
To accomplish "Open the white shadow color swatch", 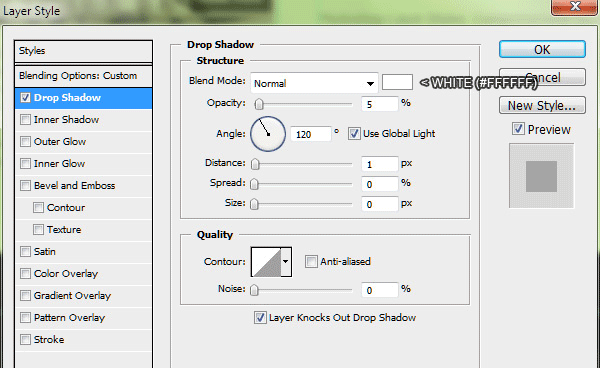I will (x=397, y=82).
